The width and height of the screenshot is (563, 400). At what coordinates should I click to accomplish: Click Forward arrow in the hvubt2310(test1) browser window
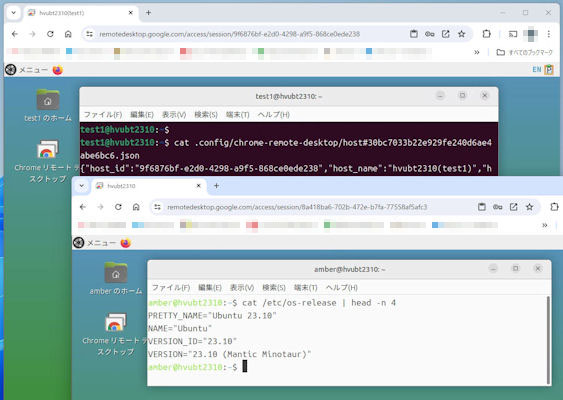[32, 34]
